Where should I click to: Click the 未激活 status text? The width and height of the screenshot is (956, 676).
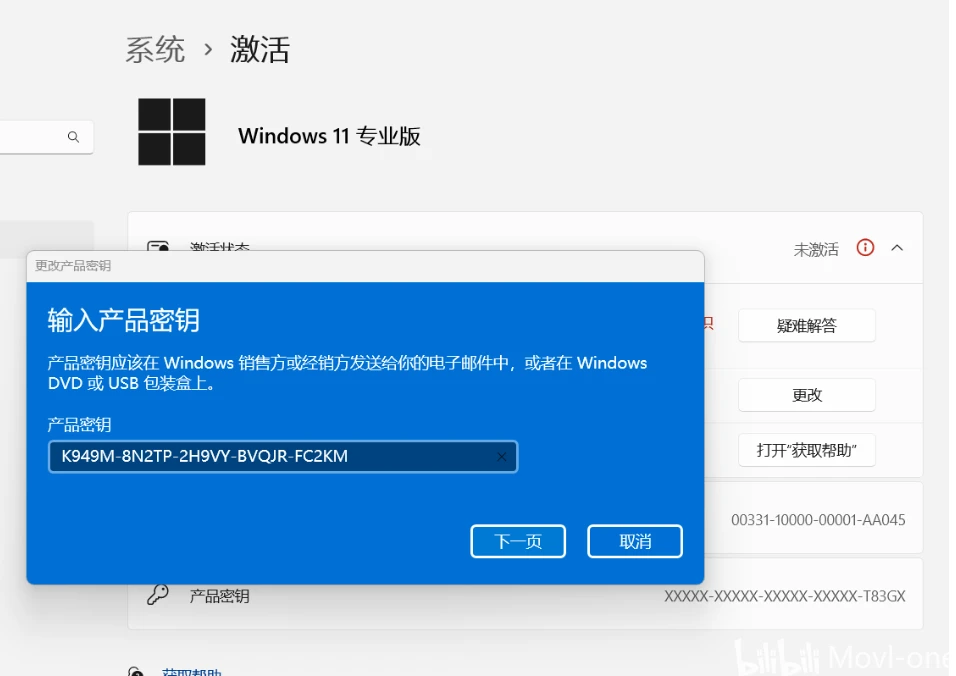click(x=816, y=249)
